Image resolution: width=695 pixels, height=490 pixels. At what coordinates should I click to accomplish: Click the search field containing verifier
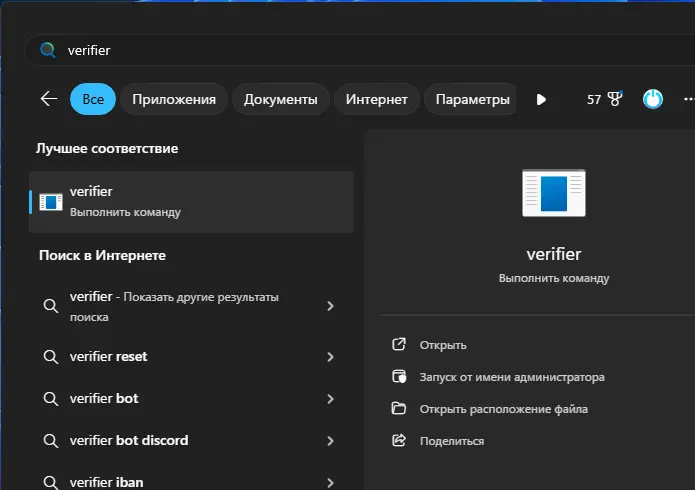point(360,50)
